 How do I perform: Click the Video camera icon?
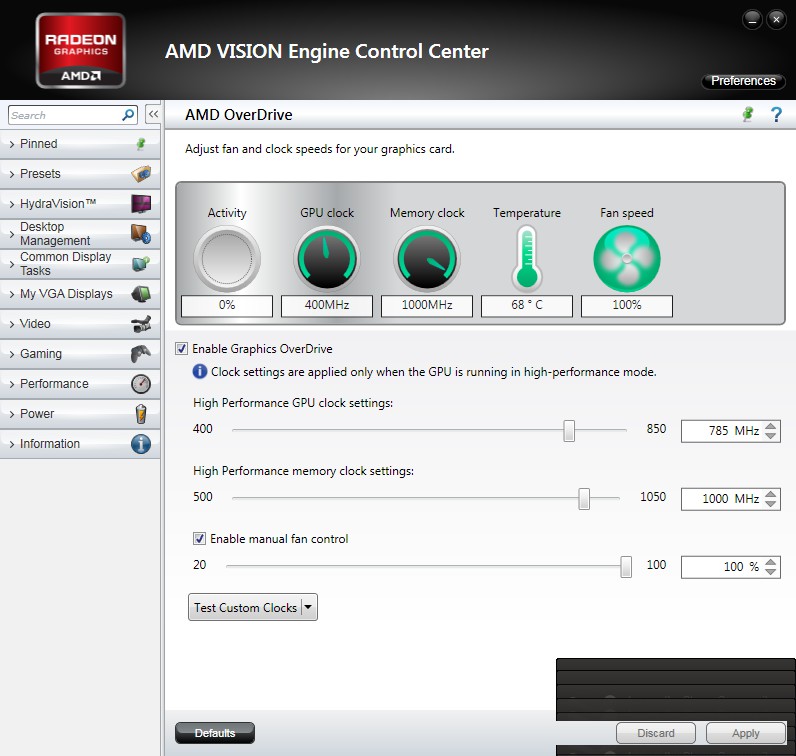141,324
